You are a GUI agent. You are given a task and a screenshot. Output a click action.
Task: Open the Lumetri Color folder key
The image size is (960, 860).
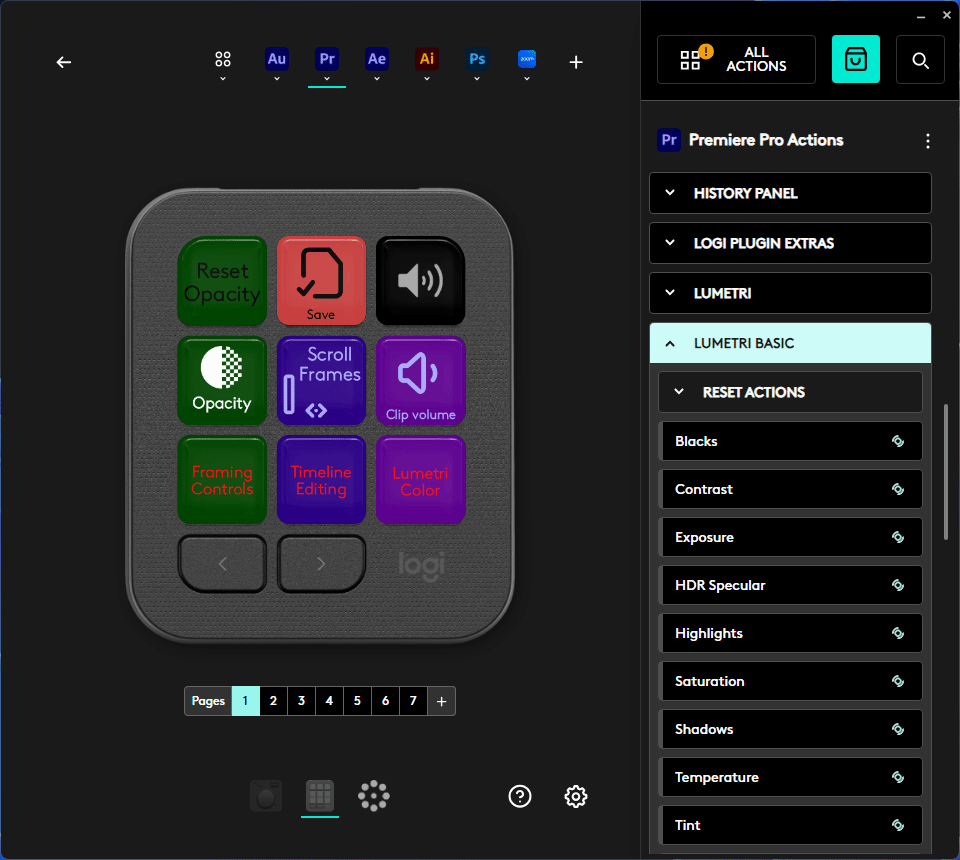421,479
